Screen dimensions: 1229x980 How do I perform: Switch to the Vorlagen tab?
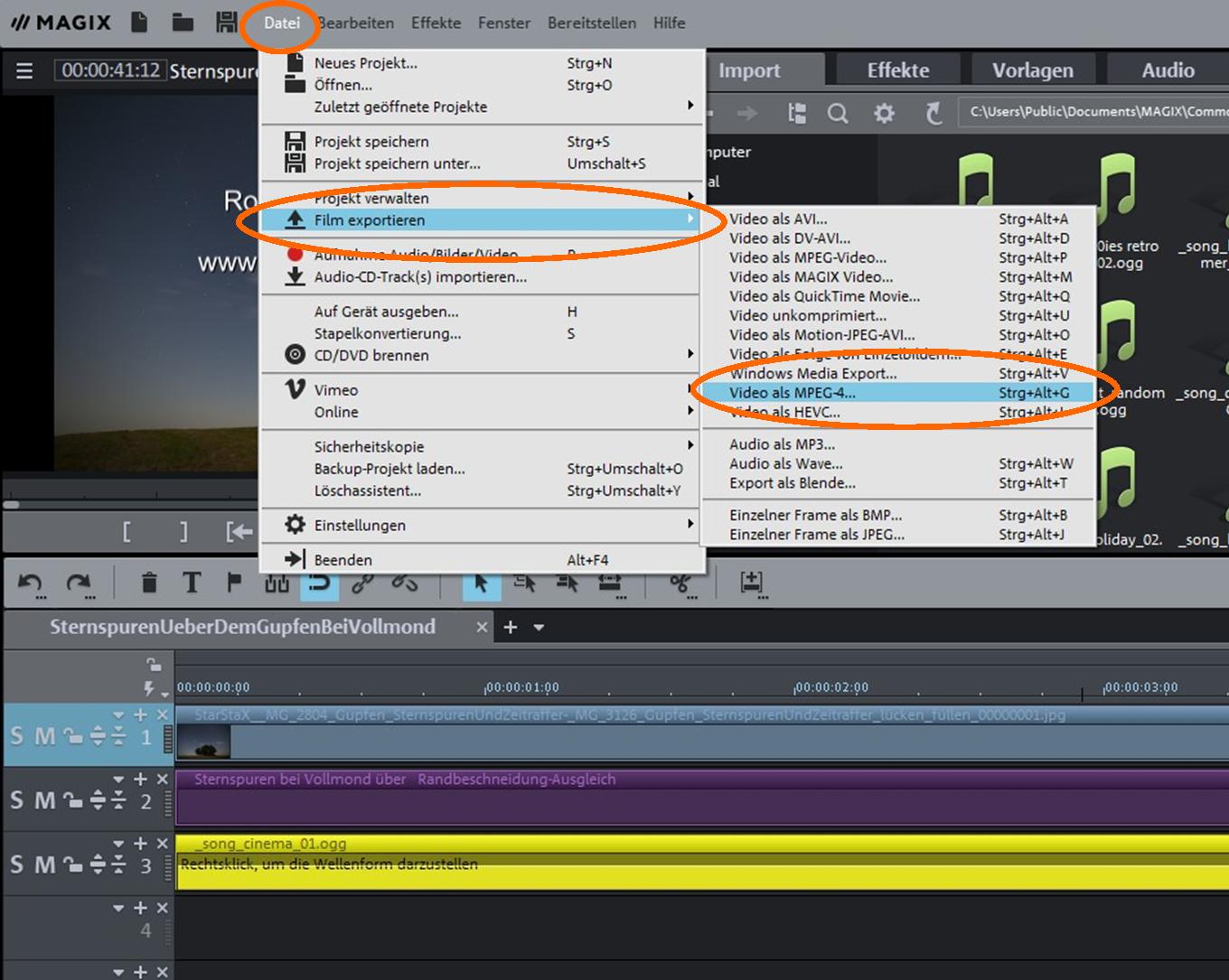point(1032,70)
